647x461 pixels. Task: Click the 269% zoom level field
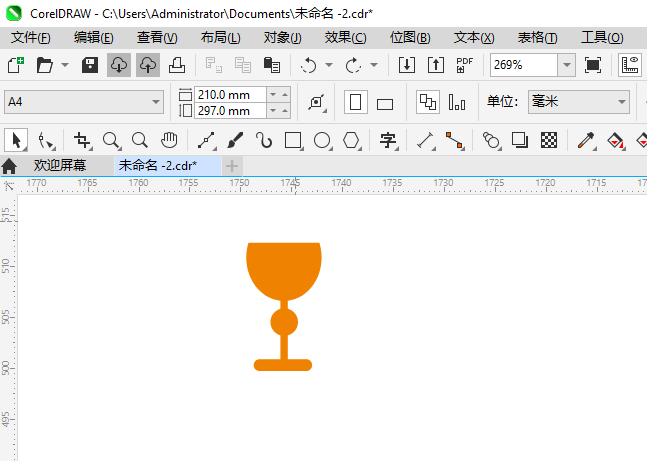pyautogui.click(x=524, y=65)
